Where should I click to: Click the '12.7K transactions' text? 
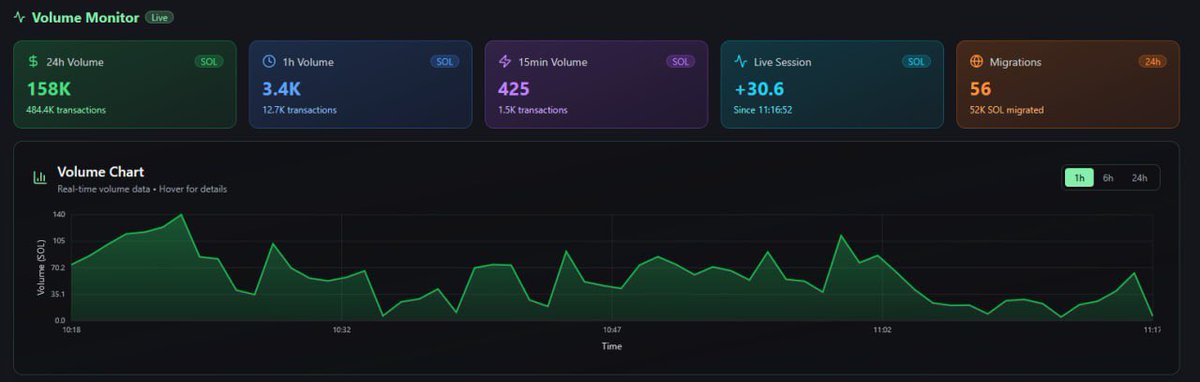pos(299,110)
